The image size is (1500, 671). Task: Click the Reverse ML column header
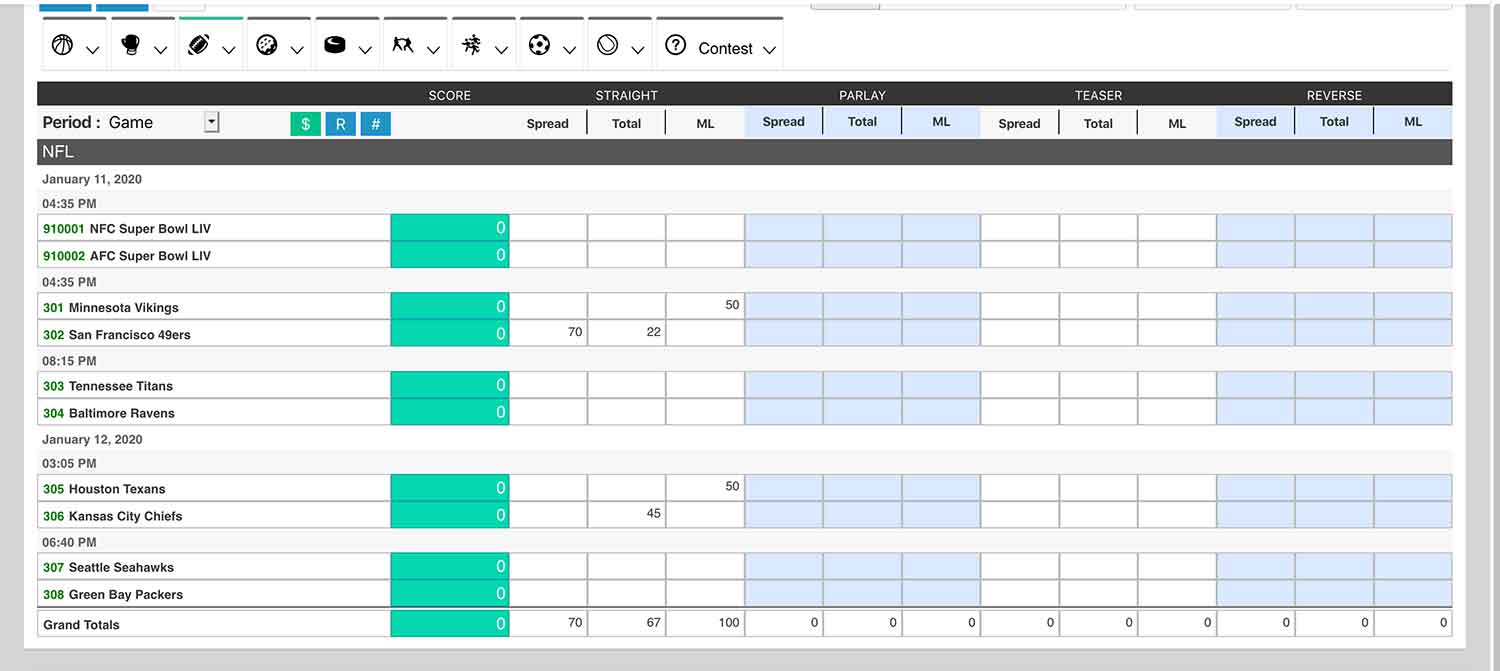(1413, 122)
